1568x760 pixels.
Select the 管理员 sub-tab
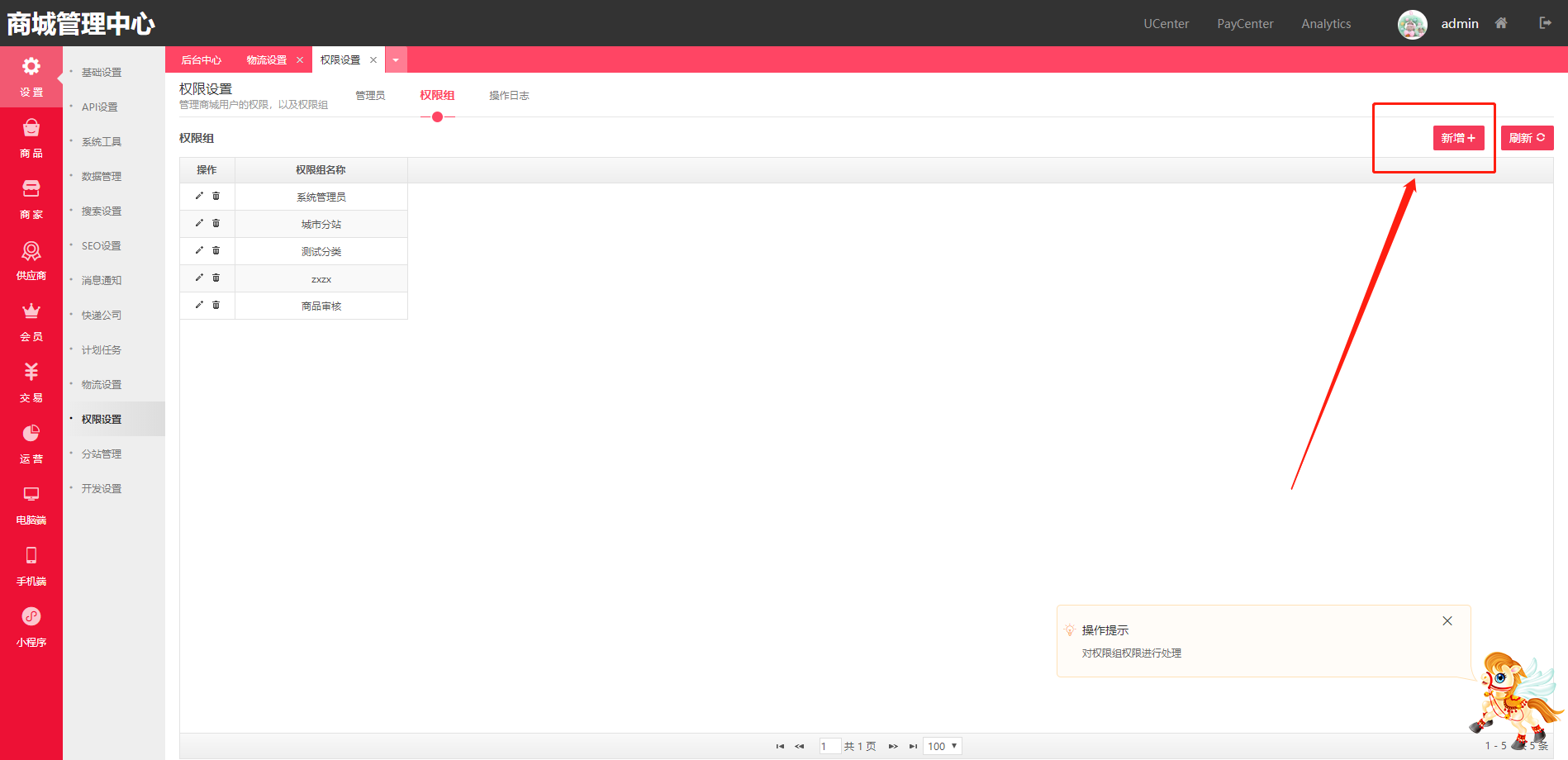[370, 96]
